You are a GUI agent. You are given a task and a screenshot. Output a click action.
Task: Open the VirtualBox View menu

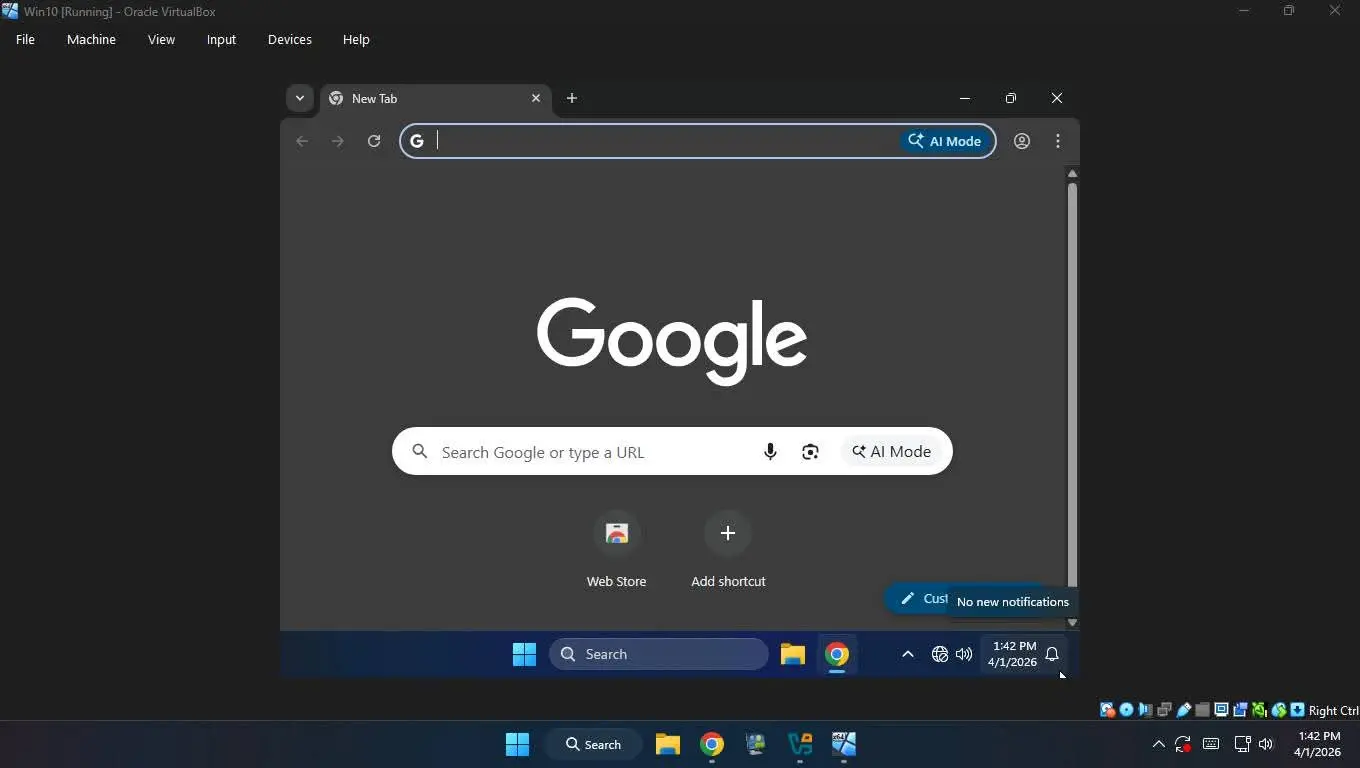(x=161, y=40)
